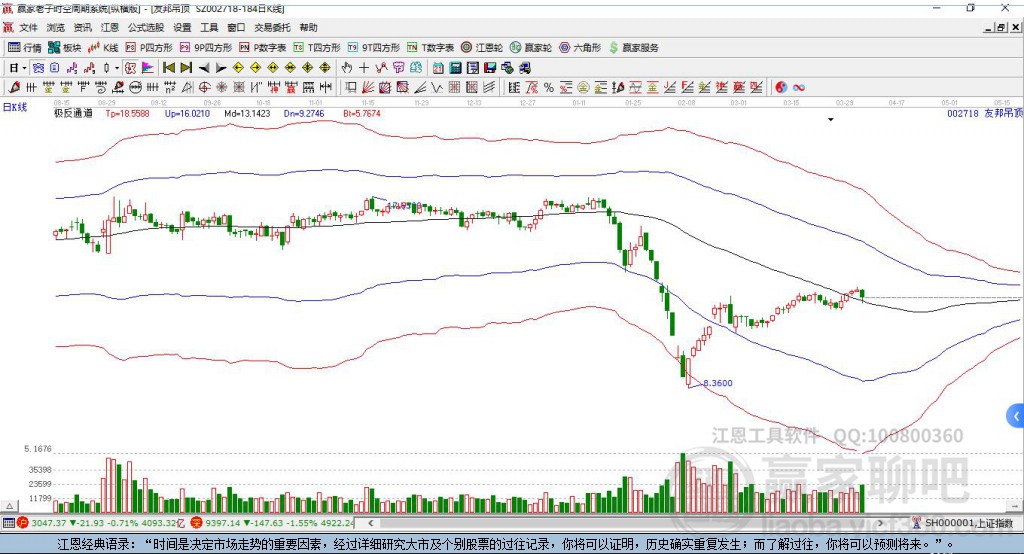The width and height of the screenshot is (1024, 554).
Task: Select the n² square number tool
Action: pos(170,87)
